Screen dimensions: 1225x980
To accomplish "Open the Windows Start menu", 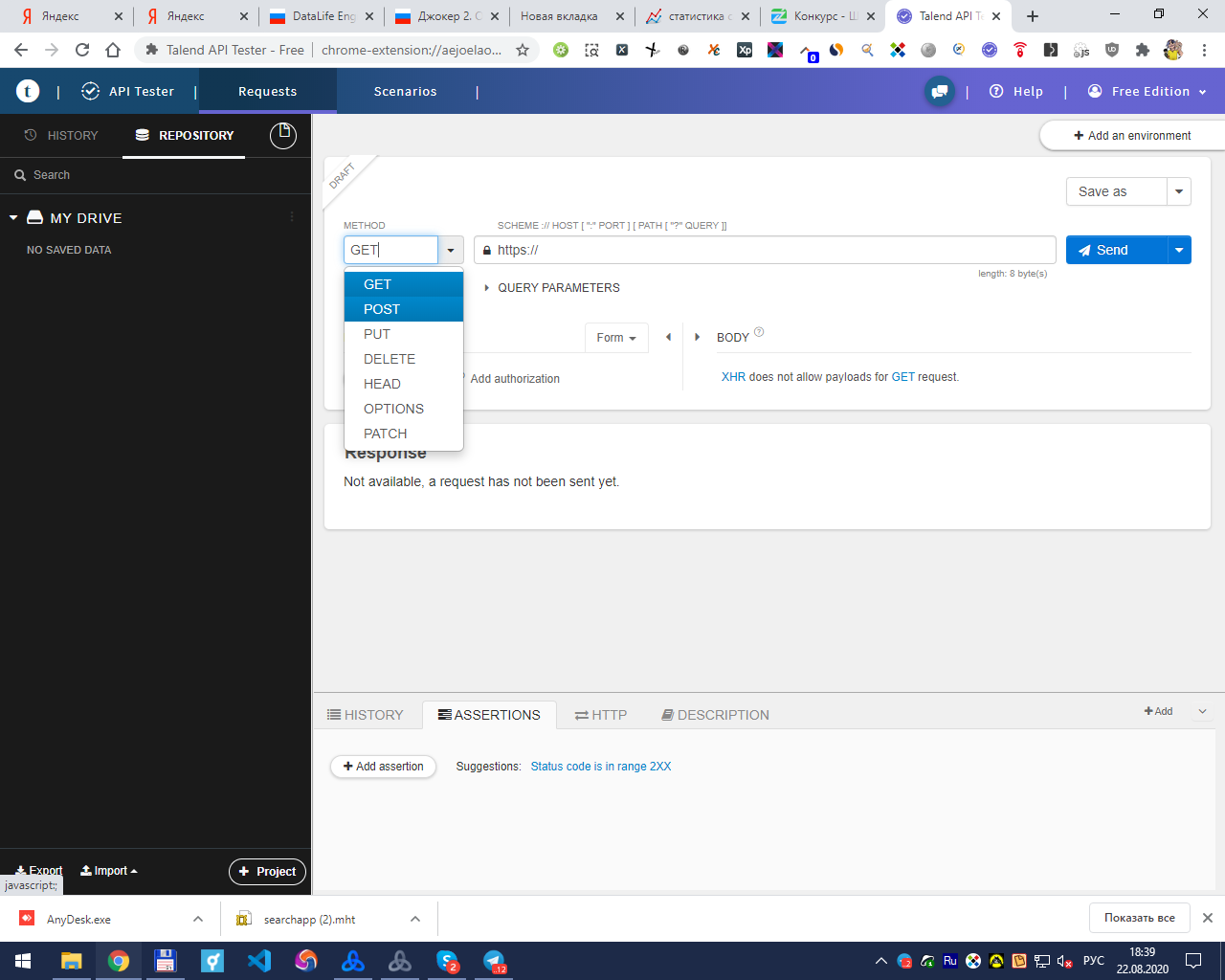I will (x=23, y=961).
